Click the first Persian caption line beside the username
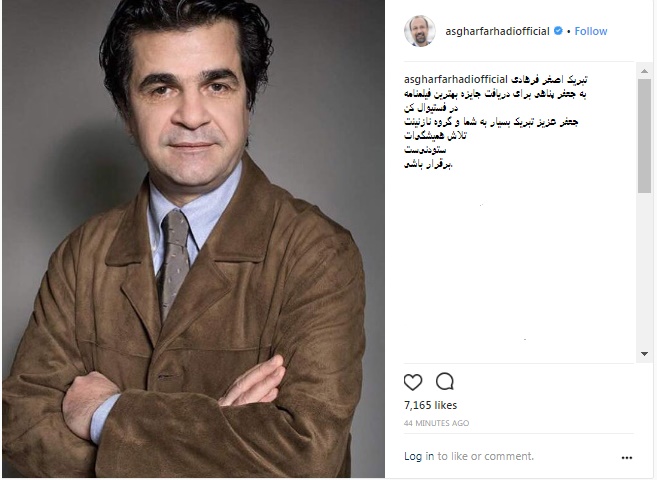 pos(549,79)
